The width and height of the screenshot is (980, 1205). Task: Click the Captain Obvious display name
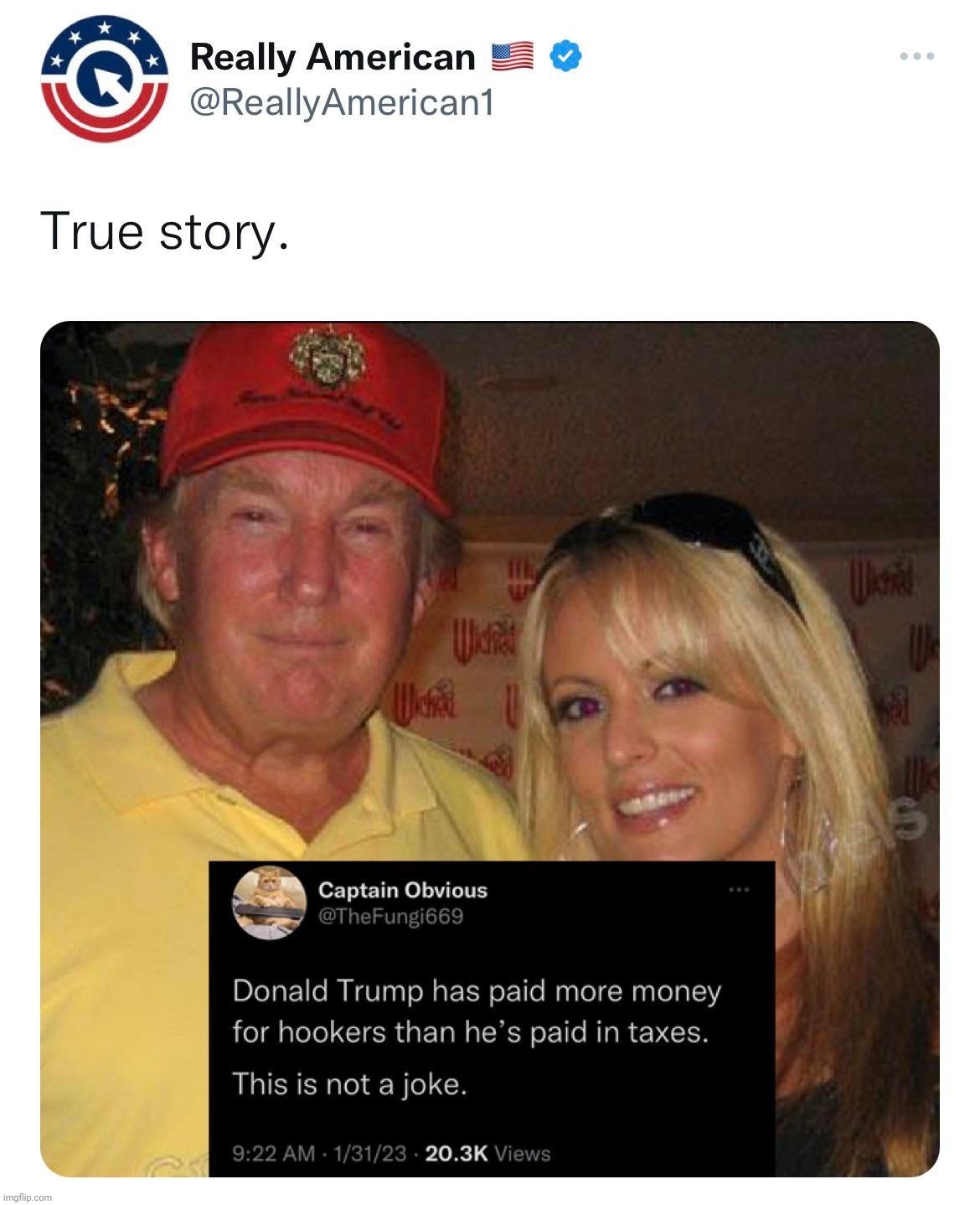403,890
